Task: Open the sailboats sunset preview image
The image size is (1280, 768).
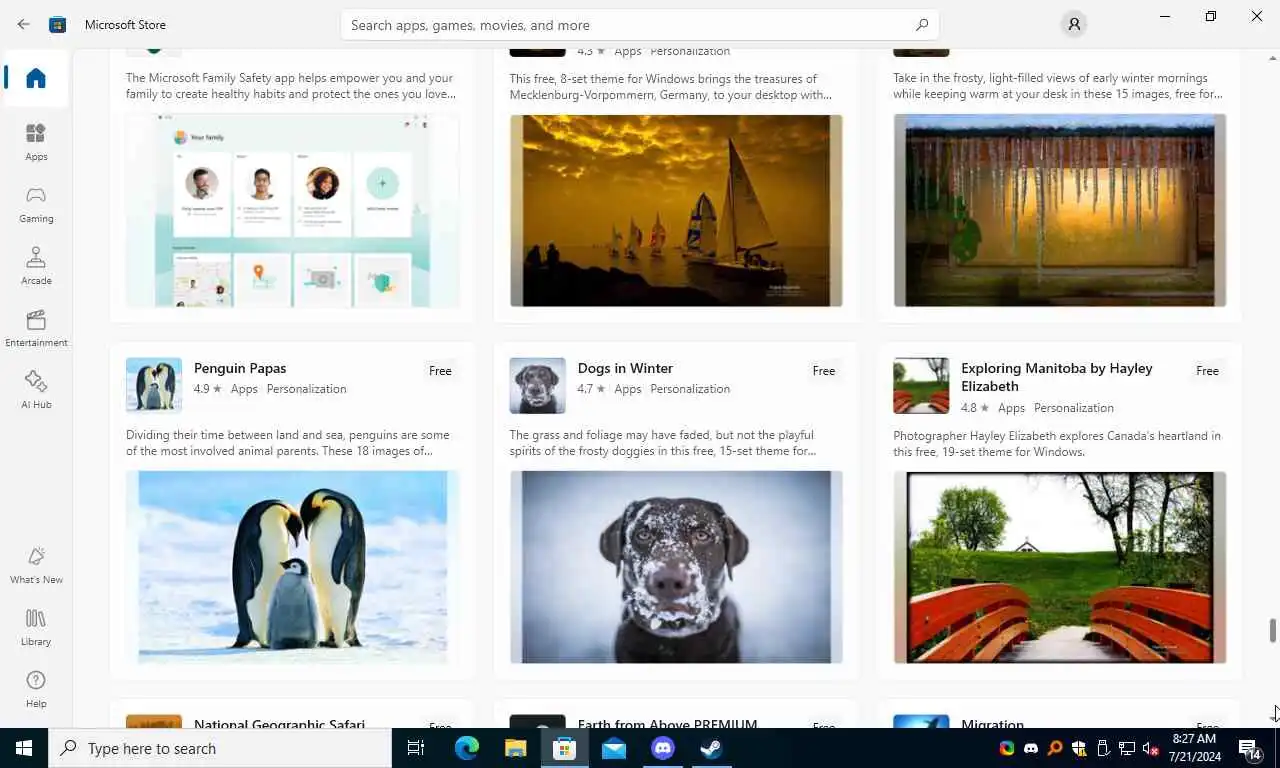Action: (x=676, y=210)
